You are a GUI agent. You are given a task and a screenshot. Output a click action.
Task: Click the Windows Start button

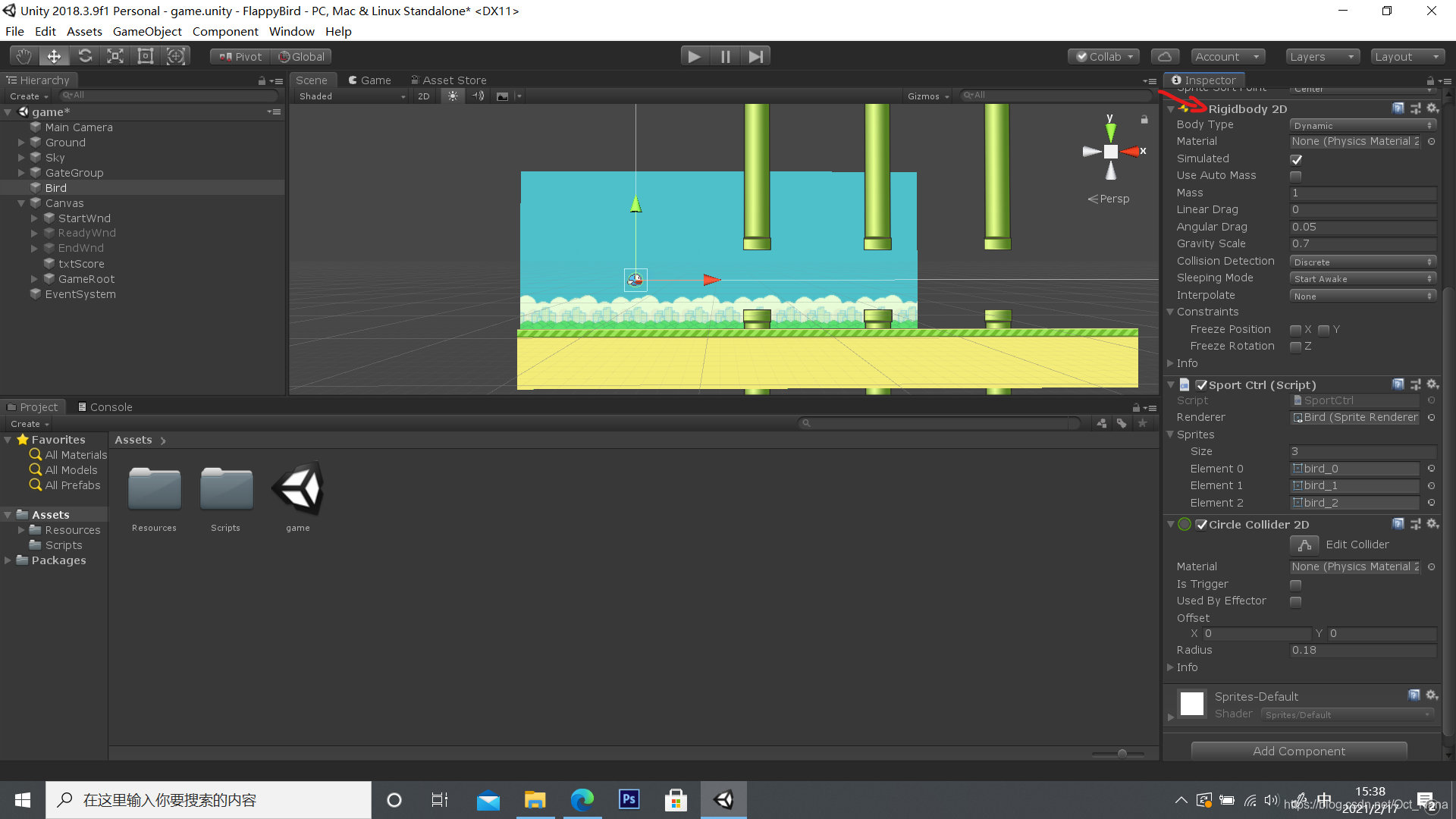click(23, 800)
